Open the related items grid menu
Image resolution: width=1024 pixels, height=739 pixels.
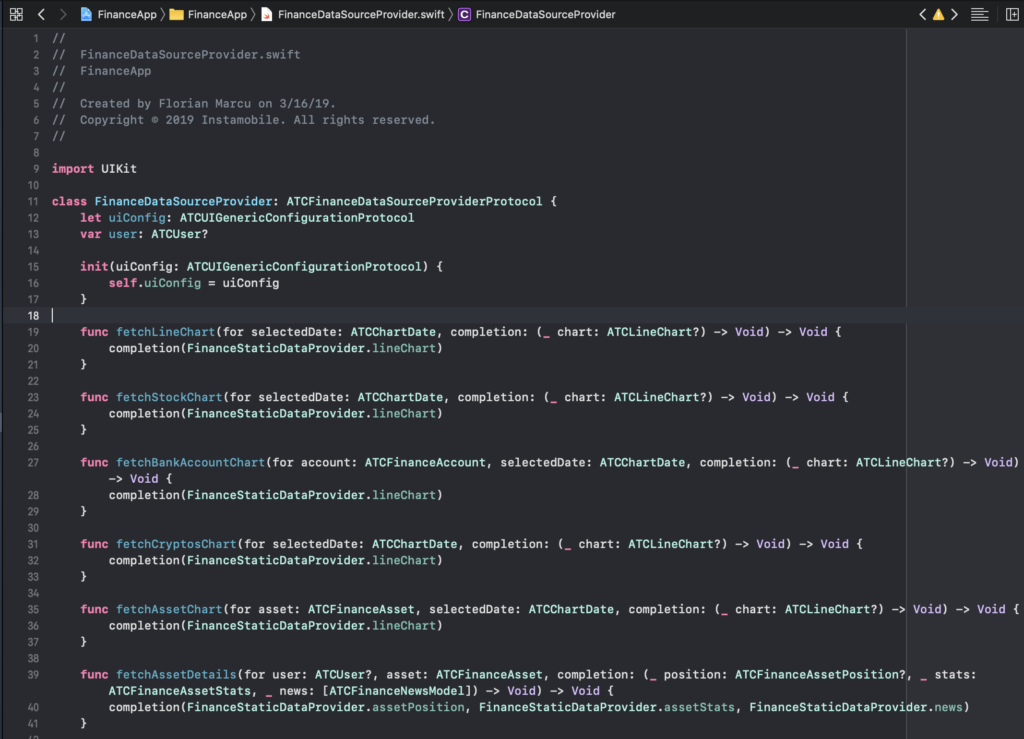pos(16,15)
